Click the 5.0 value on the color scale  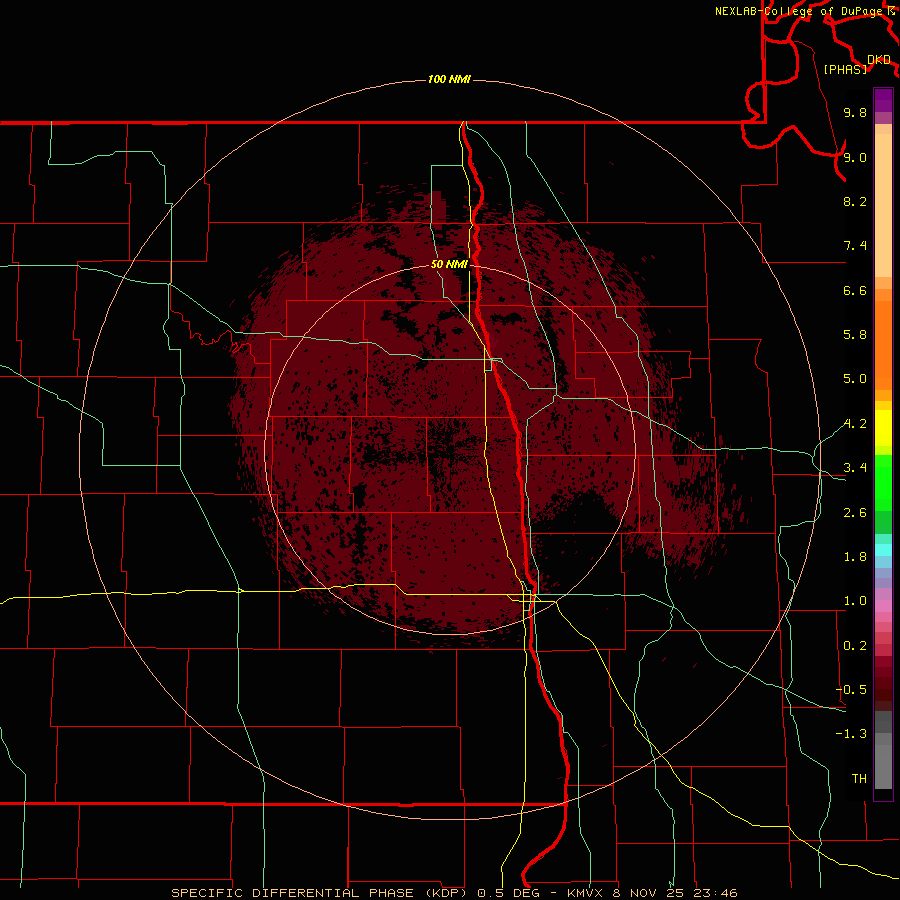point(855,379)
